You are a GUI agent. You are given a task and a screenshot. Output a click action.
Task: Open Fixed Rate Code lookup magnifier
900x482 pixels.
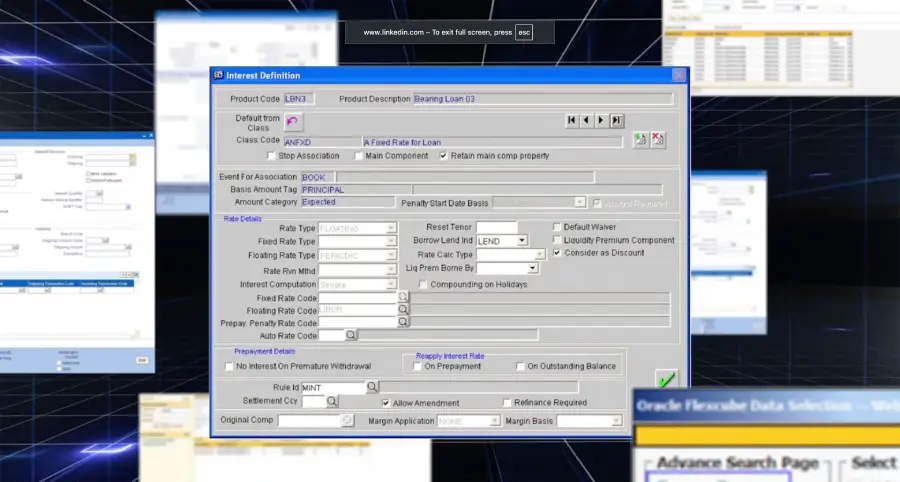(x=403, y=297)
